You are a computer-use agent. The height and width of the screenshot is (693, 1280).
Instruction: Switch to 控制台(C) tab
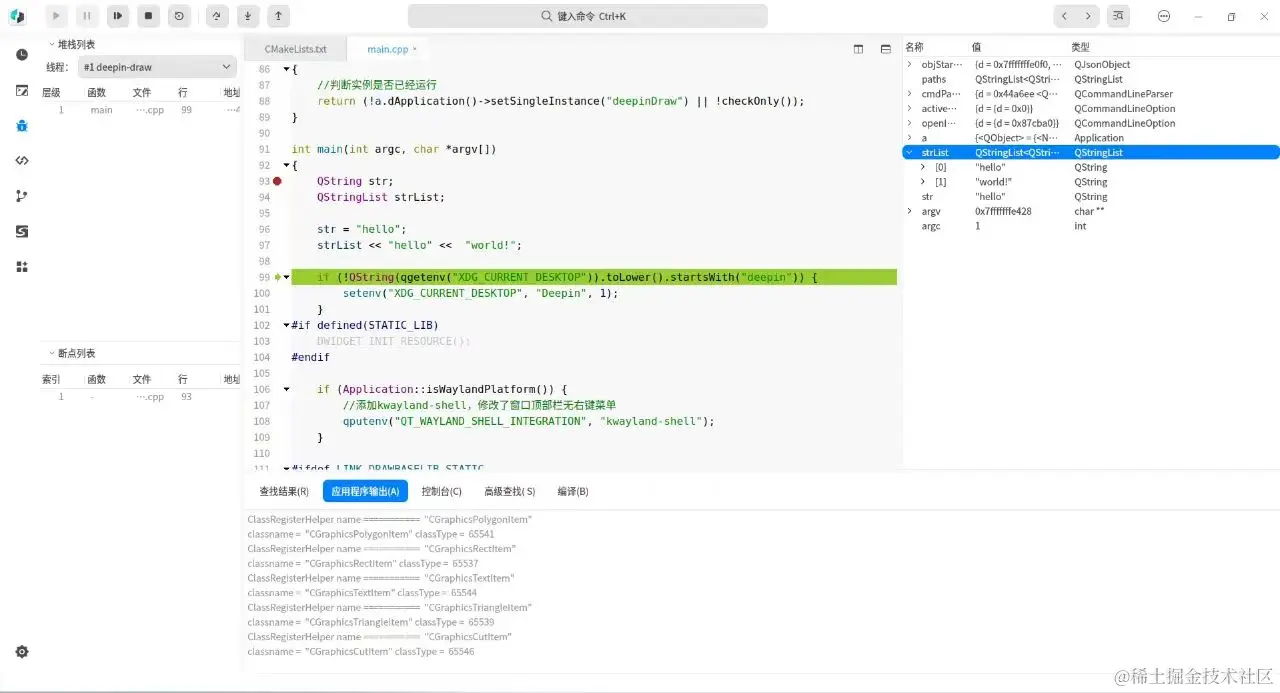(442, 491)
